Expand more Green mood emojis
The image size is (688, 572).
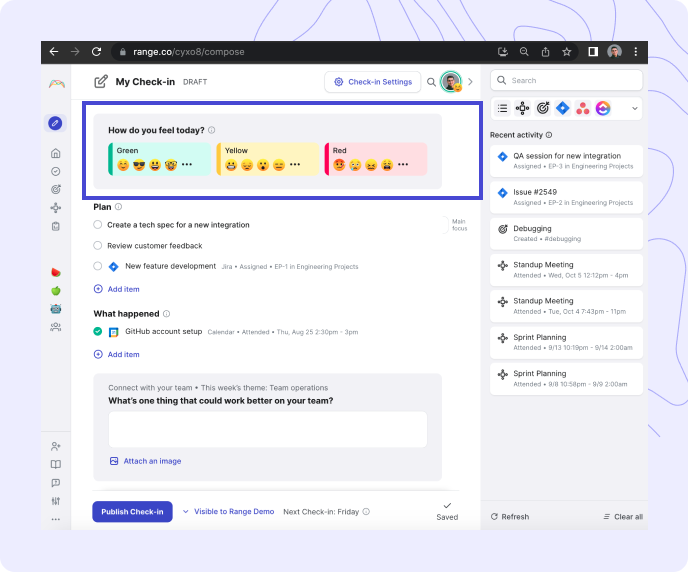coord(187,164)
